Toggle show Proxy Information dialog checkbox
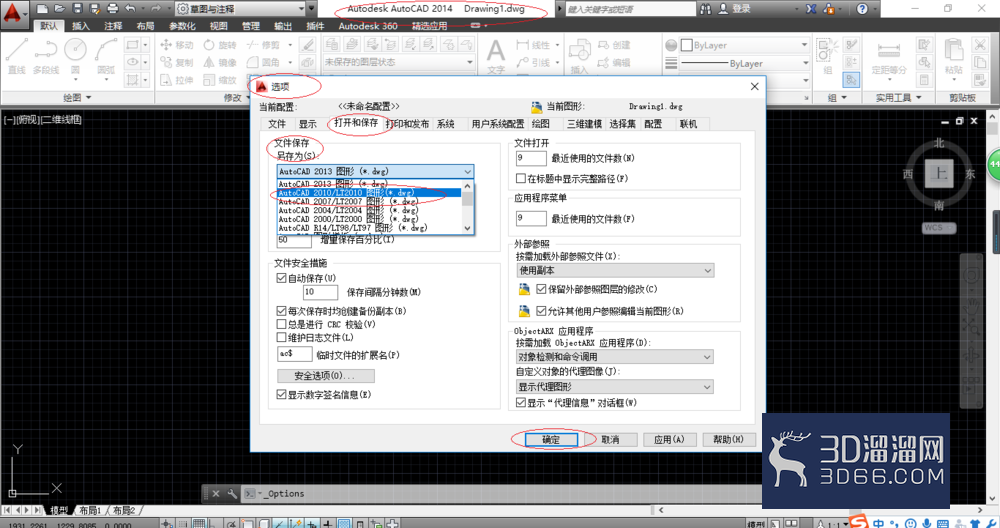Image resolution: width=1000 pixels, height=528 pixels. (521, 403)
